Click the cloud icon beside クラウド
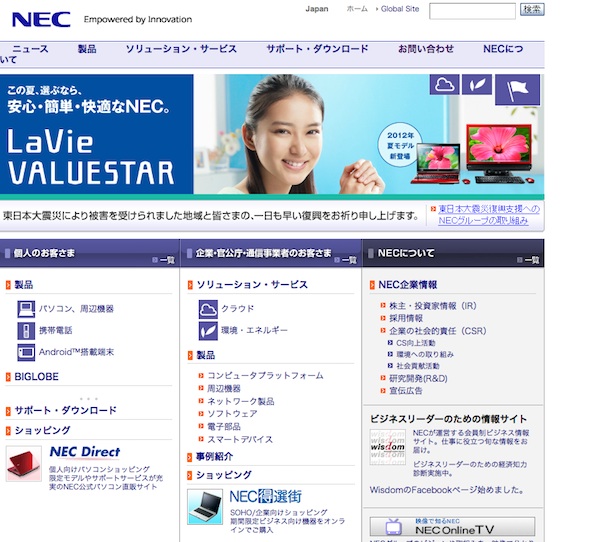Screen dimensions: 600x542 pos(208,309)
